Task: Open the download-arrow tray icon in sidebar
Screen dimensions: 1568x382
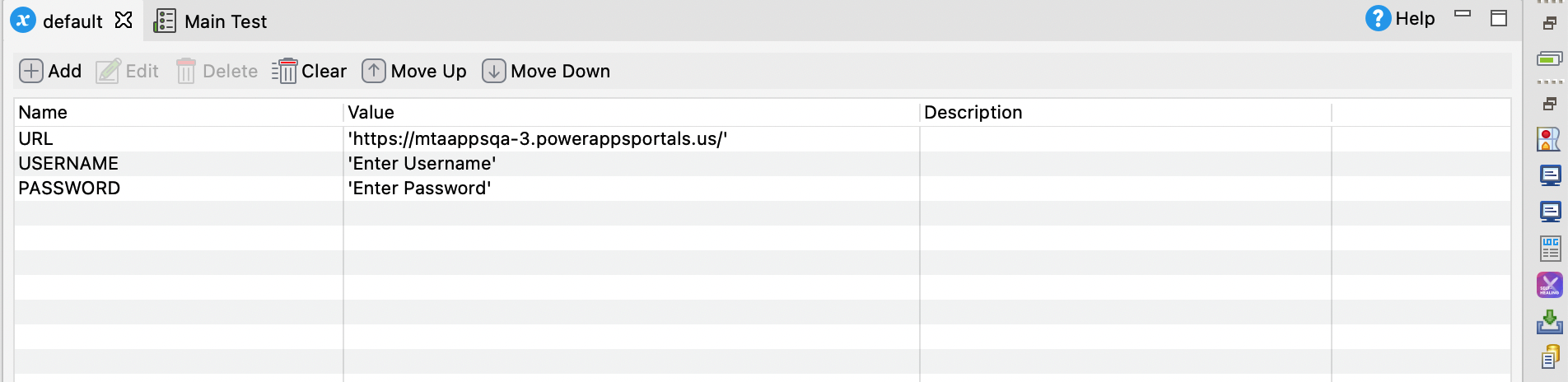Action: pos(1549,321)
